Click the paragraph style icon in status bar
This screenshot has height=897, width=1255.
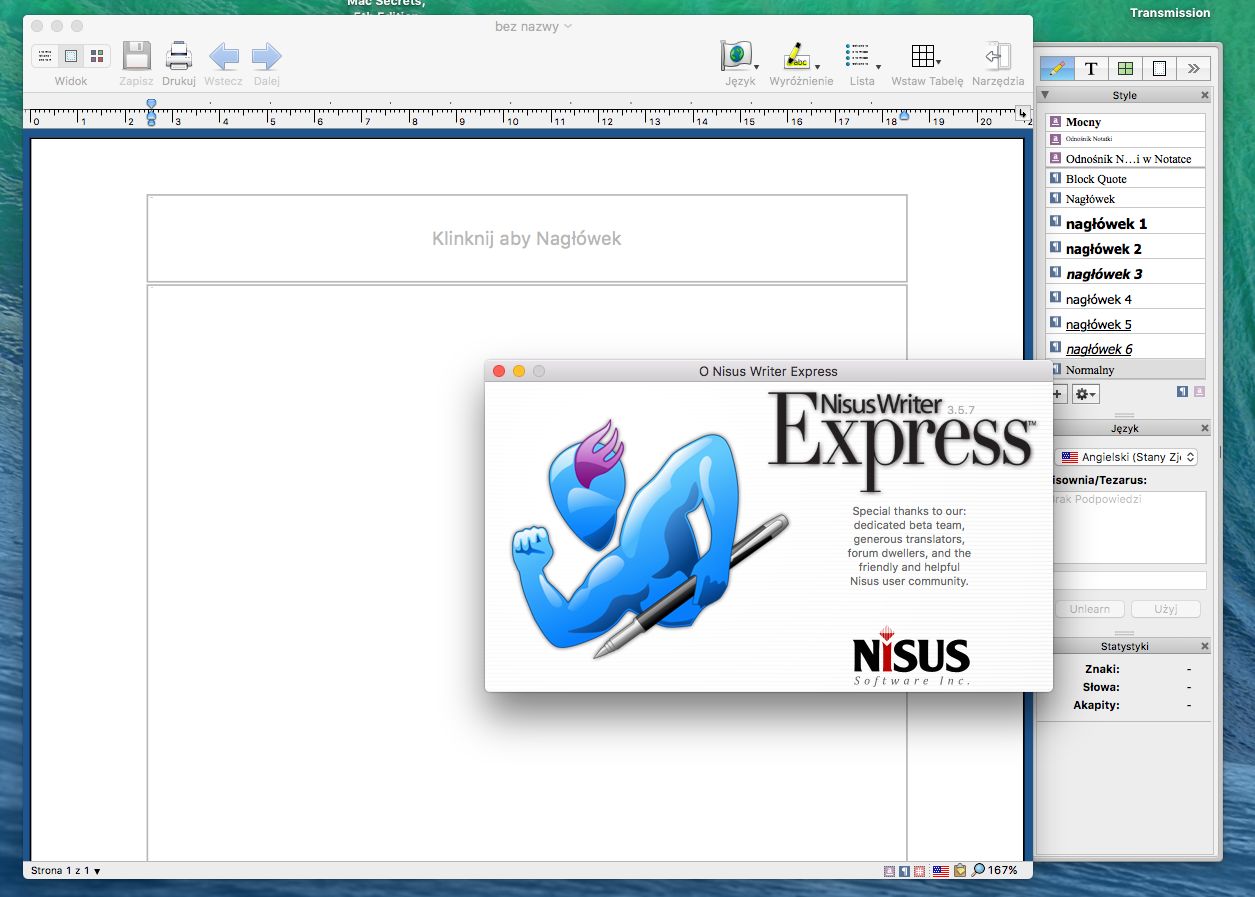coord(905,870)
